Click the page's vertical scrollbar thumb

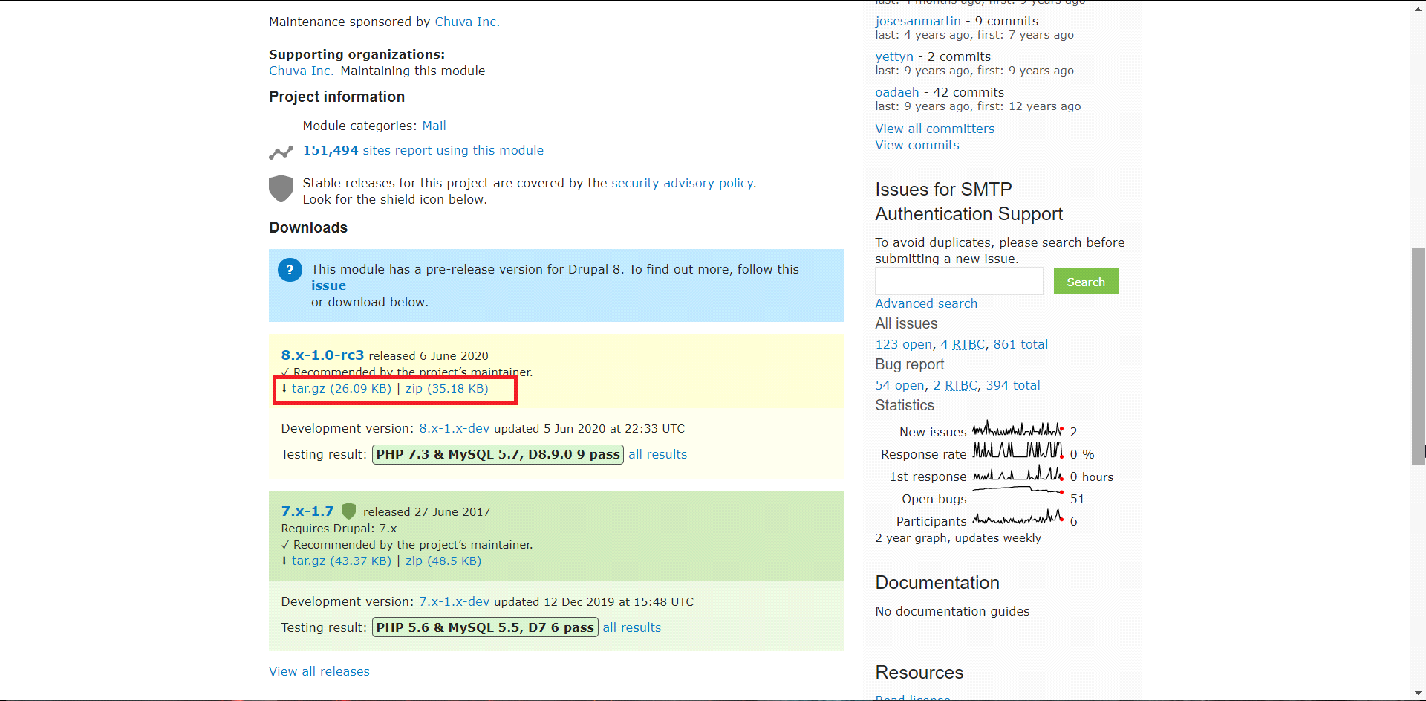pos(1418,355)
